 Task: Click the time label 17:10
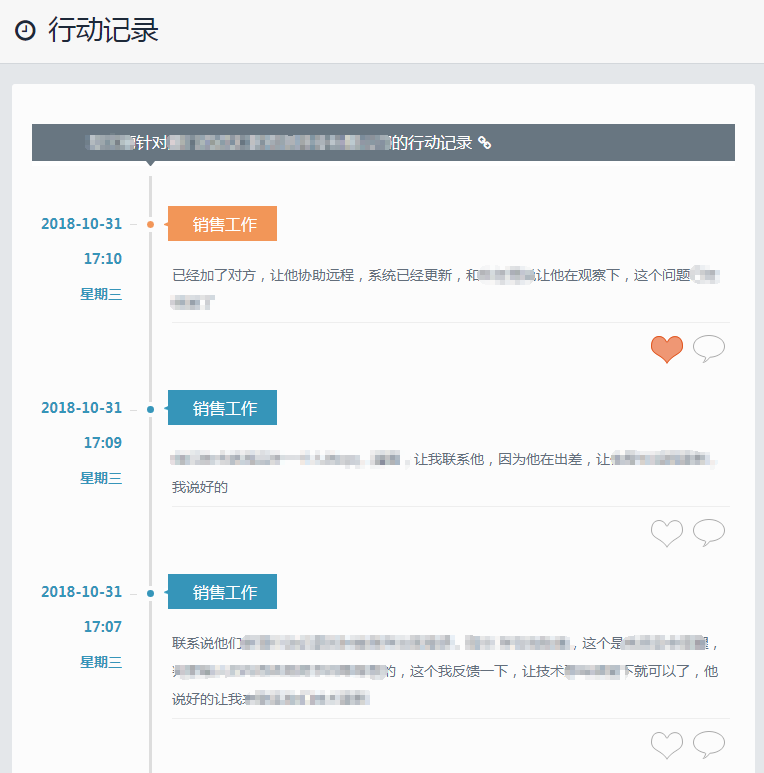pos(103,259)
